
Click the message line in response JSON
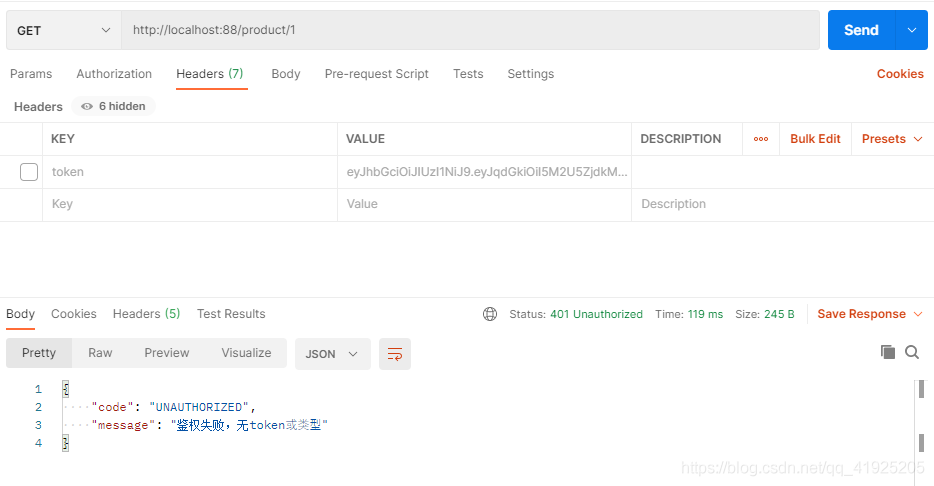click(x=209, y=425)
